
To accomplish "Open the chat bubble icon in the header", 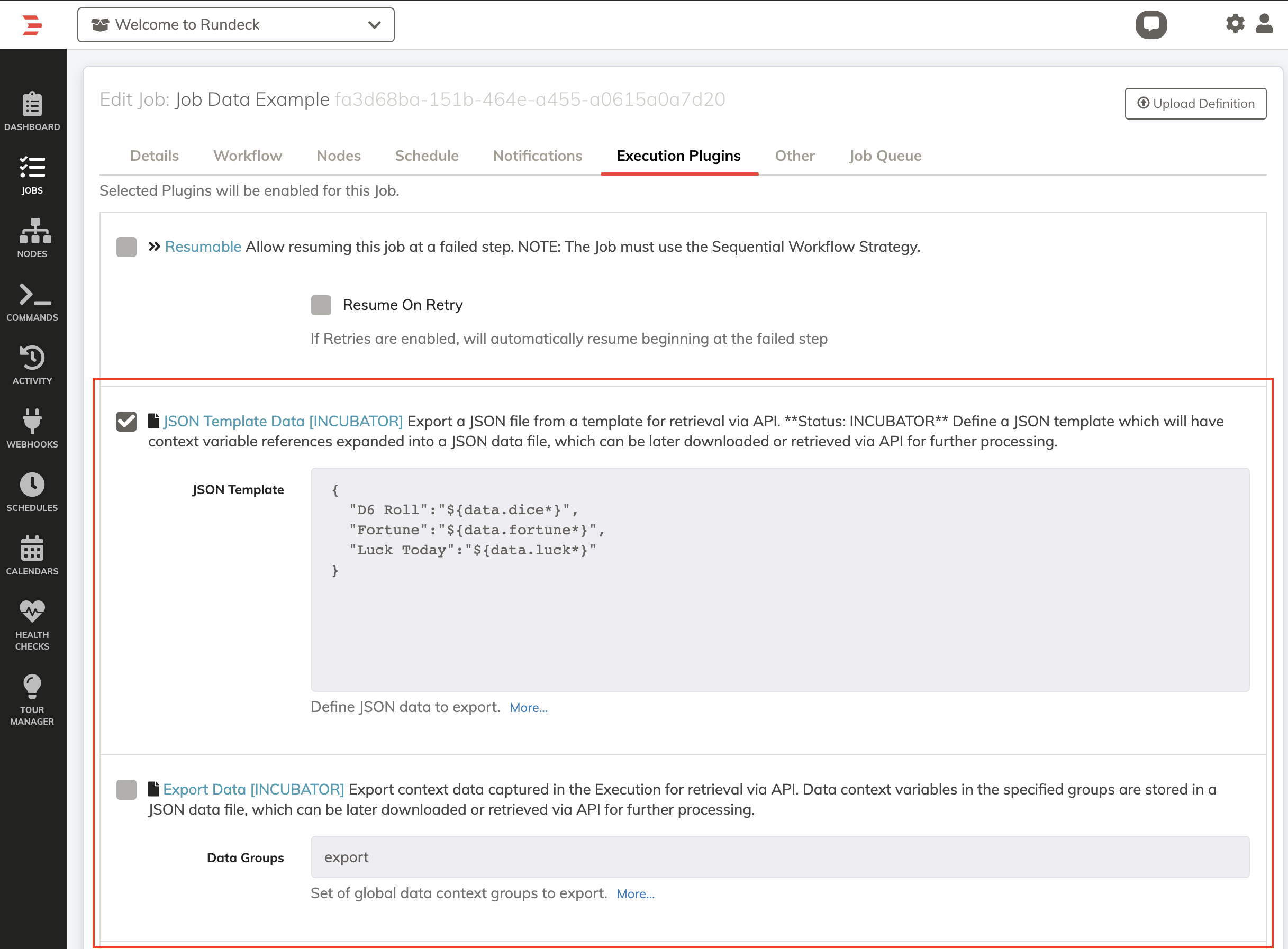I will (1151, 25).
